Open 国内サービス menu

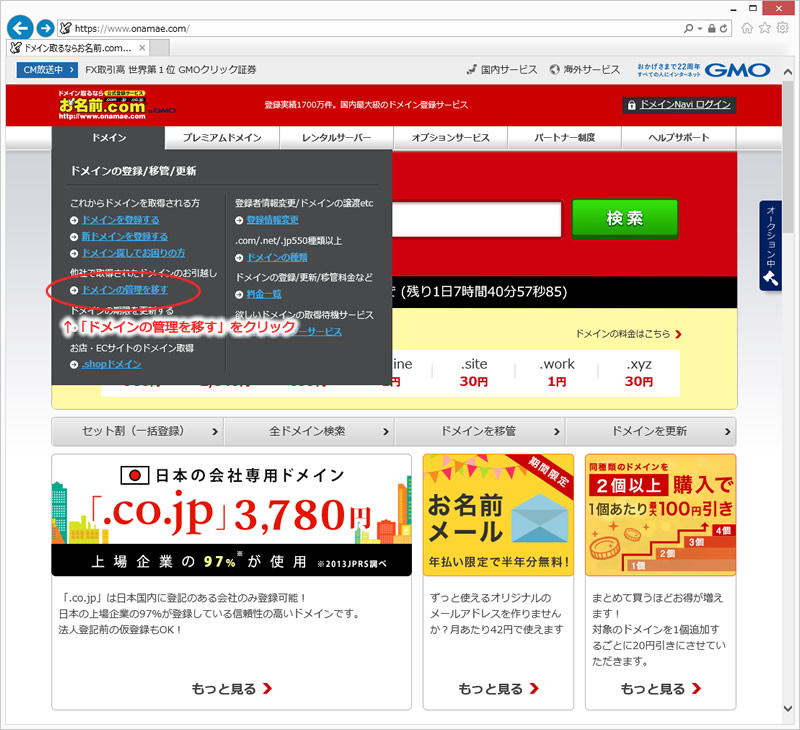point(503,70)
